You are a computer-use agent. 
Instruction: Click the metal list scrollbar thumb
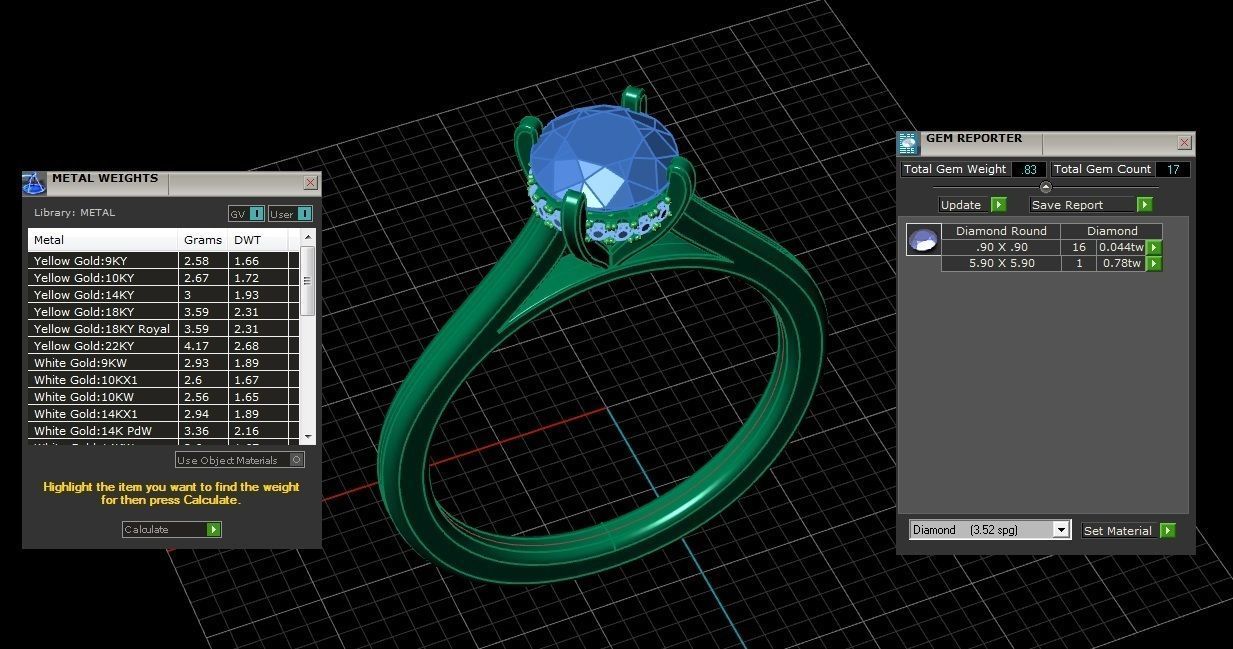(x=308, y=281)
